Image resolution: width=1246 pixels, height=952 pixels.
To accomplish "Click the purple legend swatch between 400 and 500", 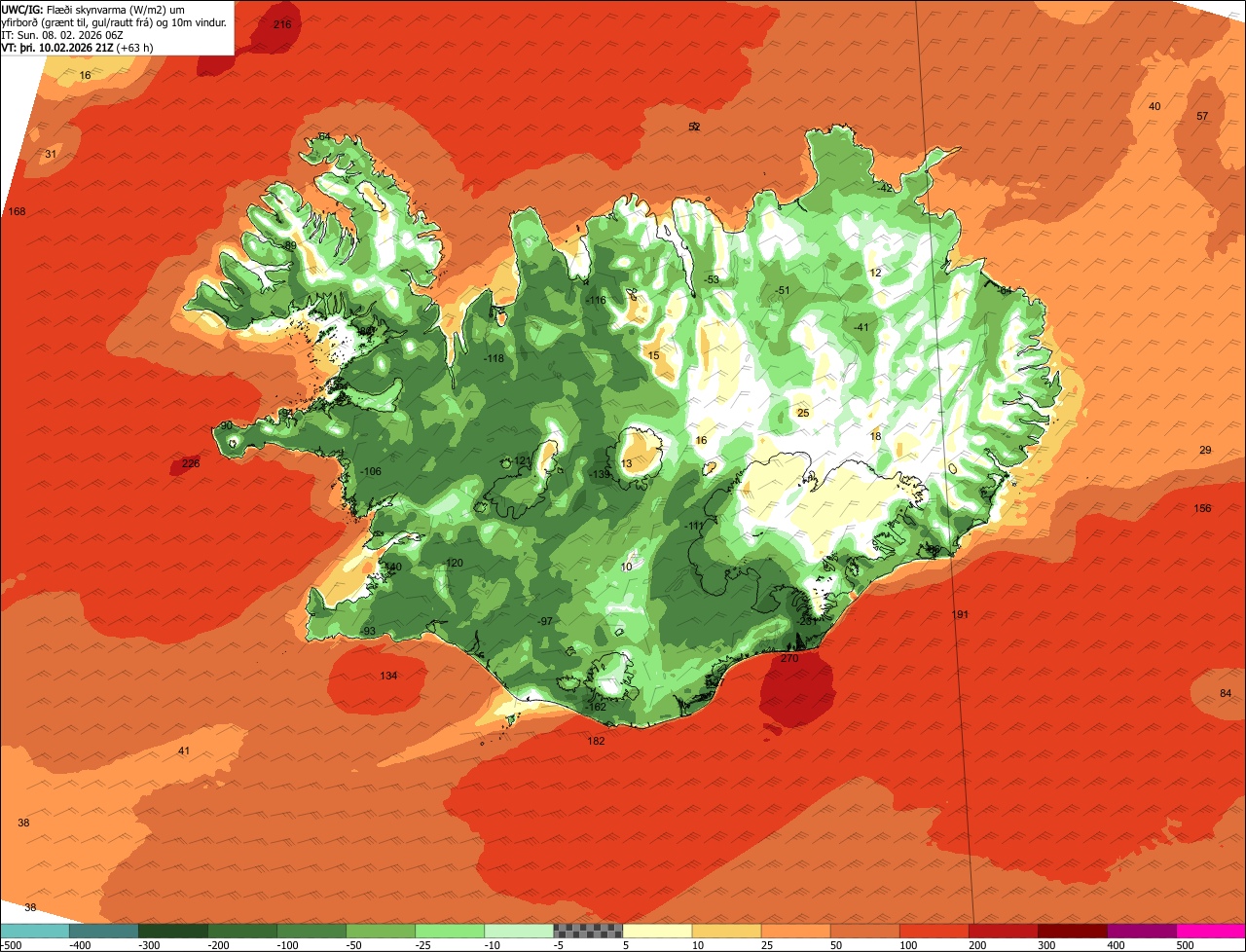I will click(x=1141, y=931).
